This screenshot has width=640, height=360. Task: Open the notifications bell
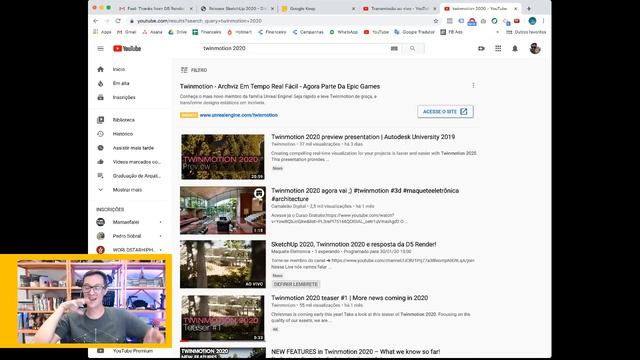(515, 49)
